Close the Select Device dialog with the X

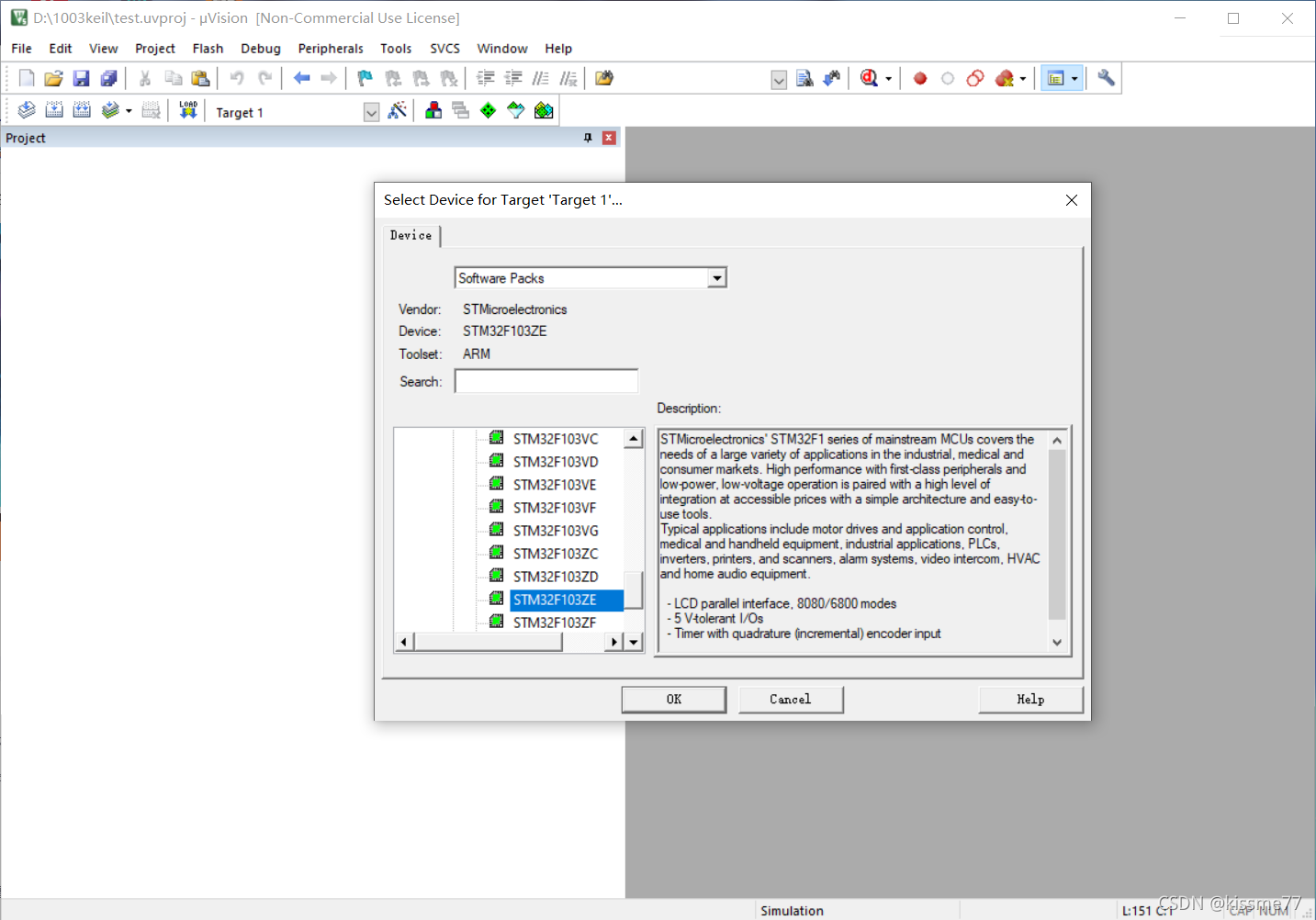[x=1071, y=200]
